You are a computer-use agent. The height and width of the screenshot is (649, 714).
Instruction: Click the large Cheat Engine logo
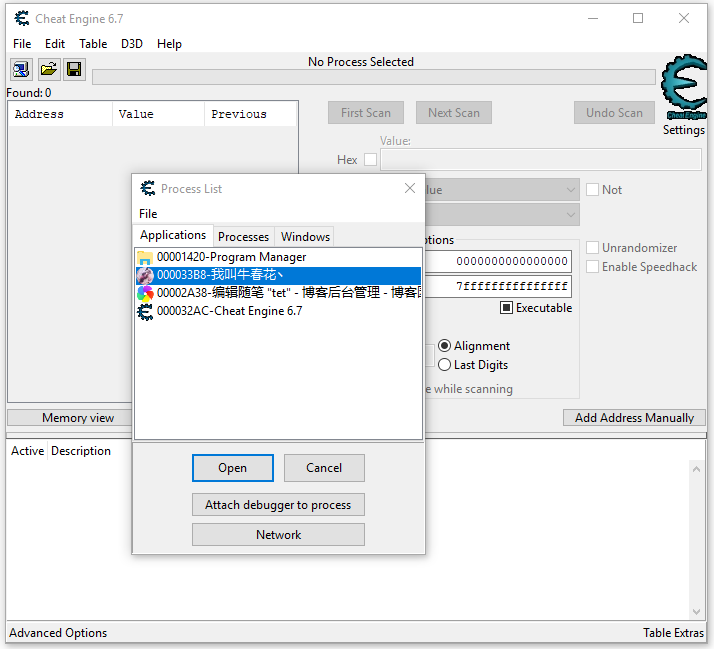684,86
